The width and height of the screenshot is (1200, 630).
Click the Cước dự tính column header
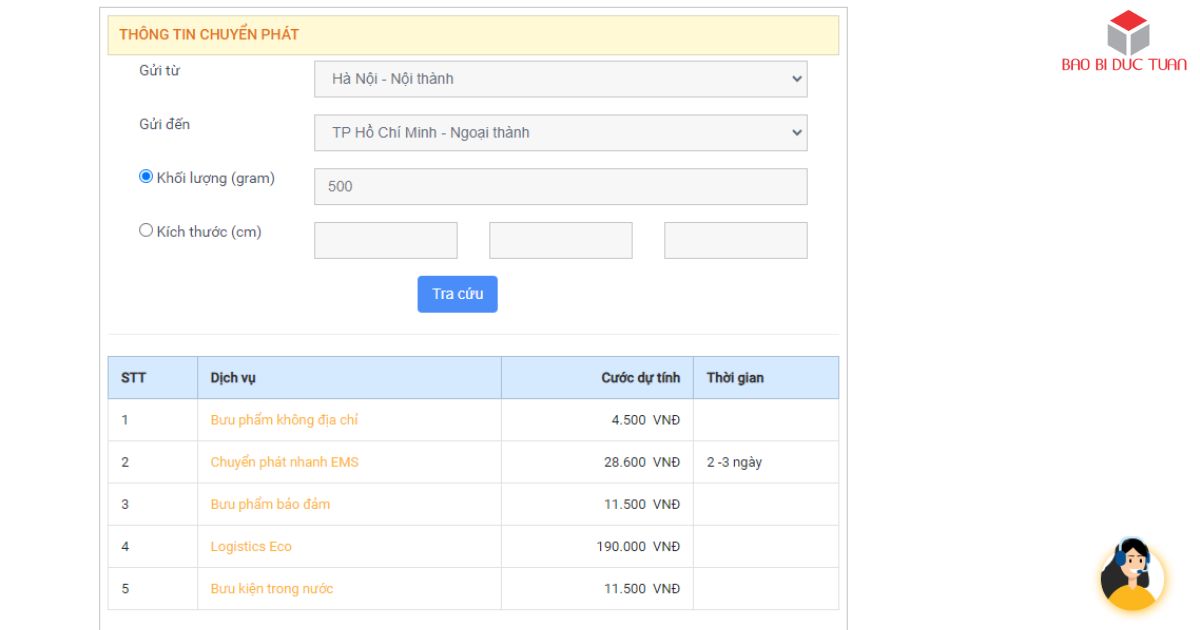point(640,378)
